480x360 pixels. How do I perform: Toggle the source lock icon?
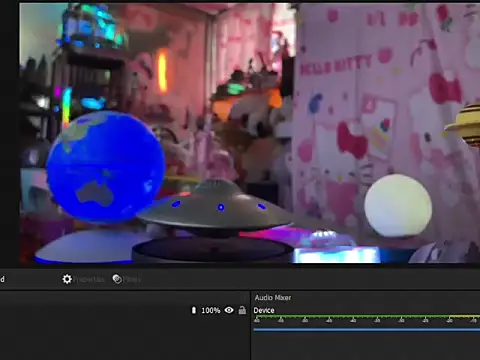[x=242, y=310]
